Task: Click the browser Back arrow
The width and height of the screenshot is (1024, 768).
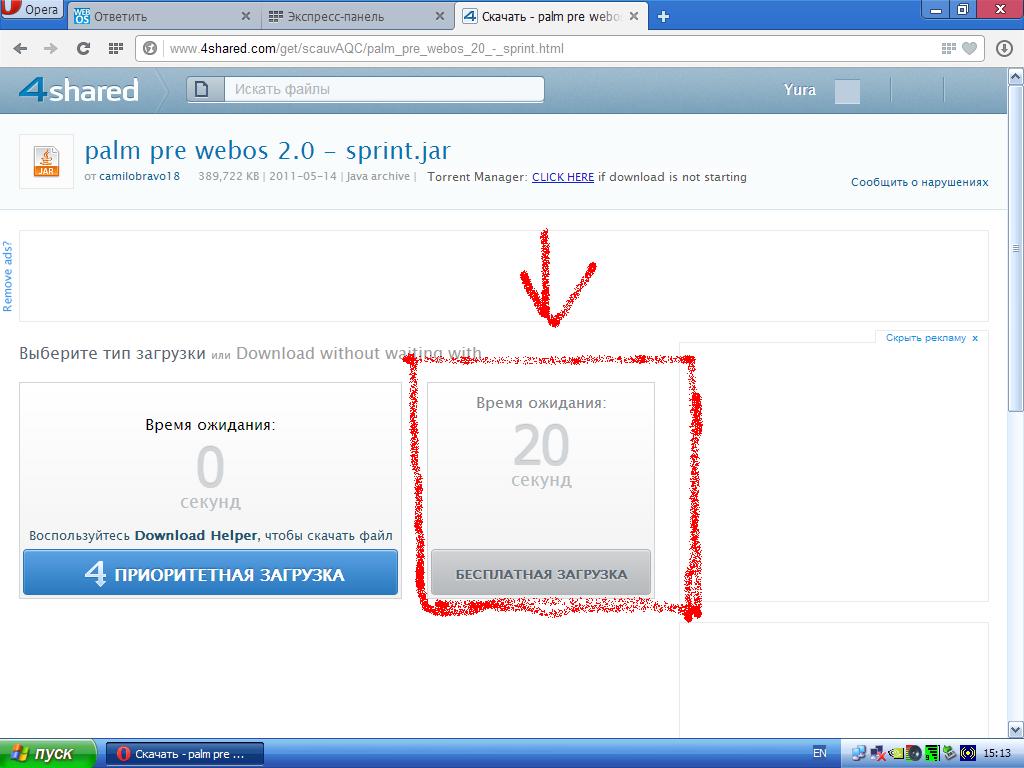Action: pos(20,48)
